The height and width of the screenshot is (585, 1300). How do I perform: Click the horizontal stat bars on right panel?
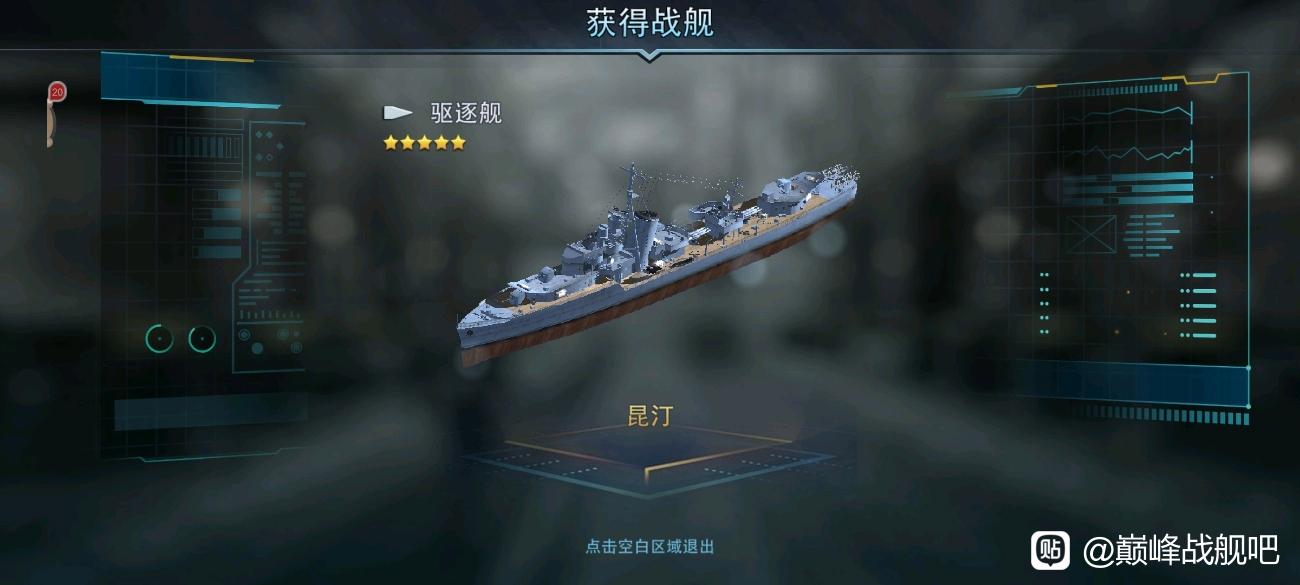pos(1128,188)
